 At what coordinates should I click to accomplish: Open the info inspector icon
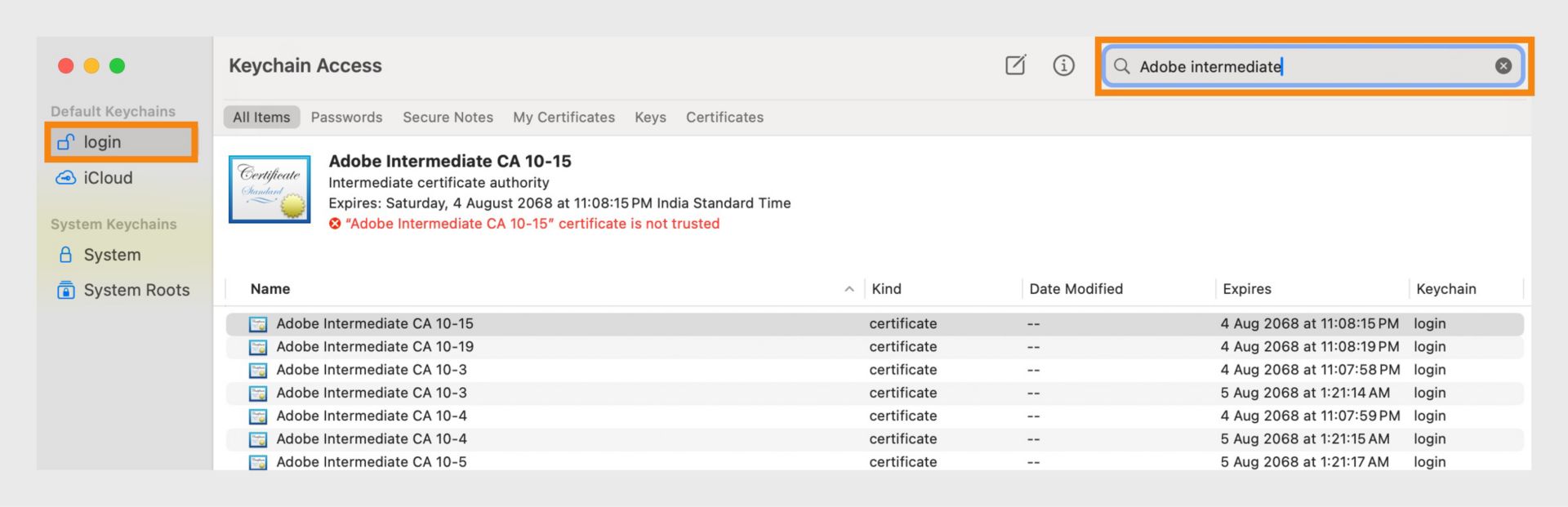(1063, 65)
